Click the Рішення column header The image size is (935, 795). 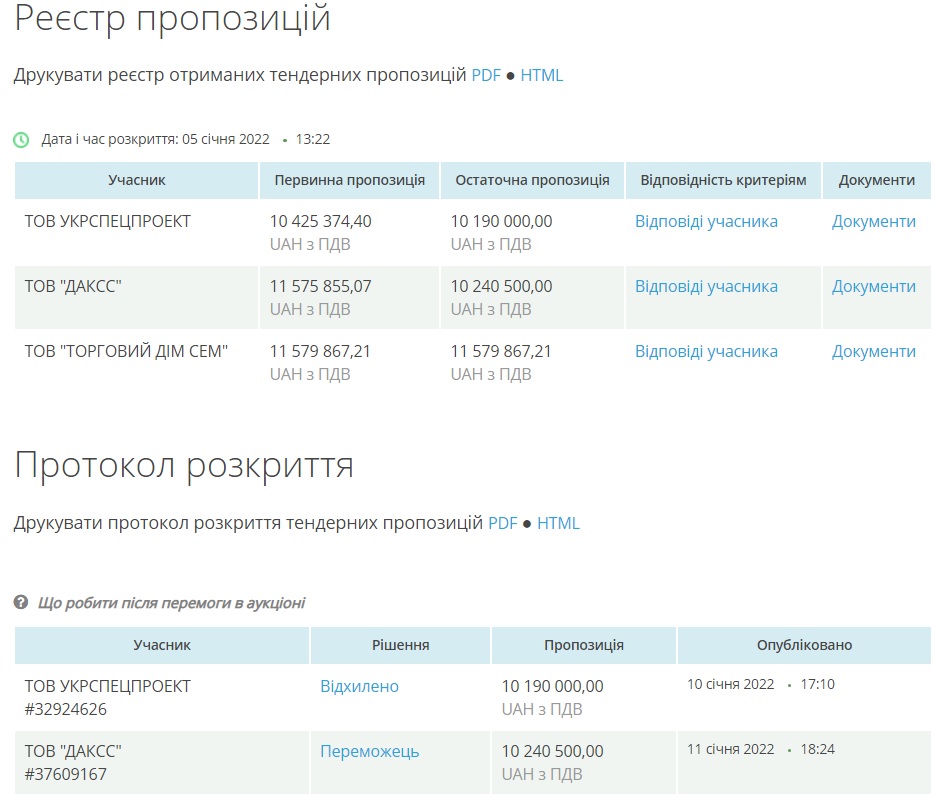tap(401, 645)
